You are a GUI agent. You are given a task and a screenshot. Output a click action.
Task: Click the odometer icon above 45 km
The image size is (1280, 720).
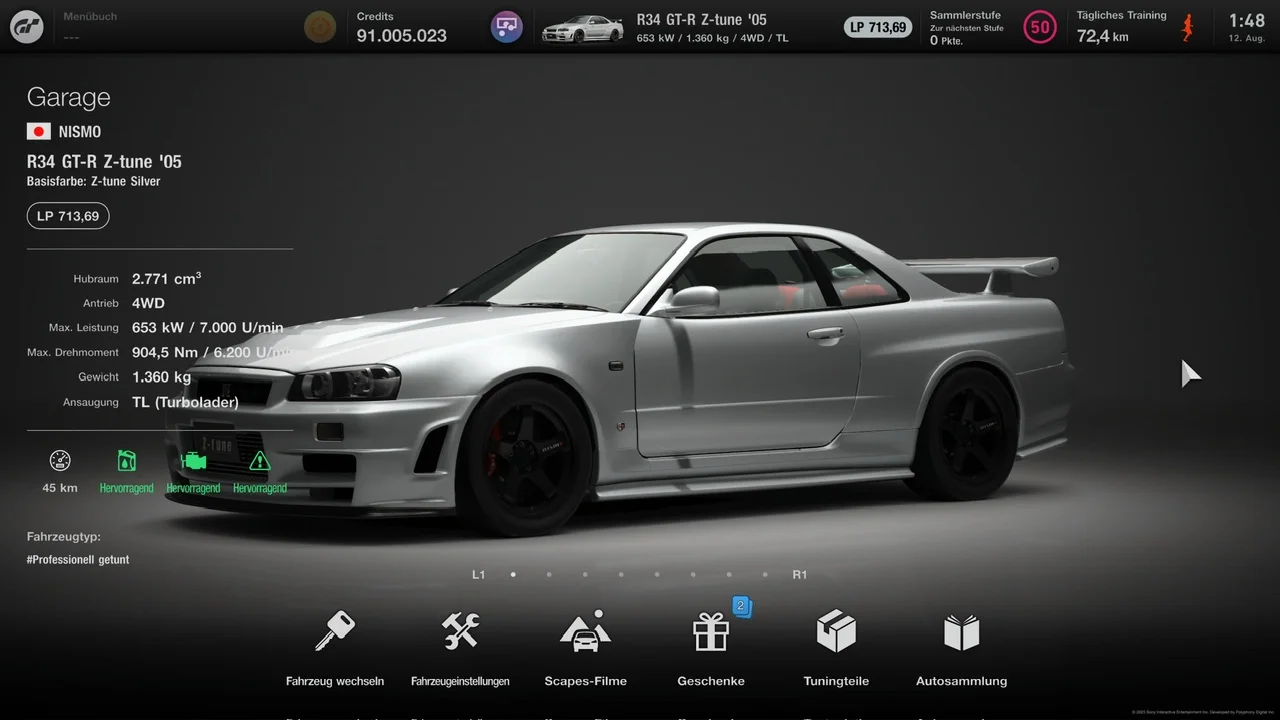[60, 461]
